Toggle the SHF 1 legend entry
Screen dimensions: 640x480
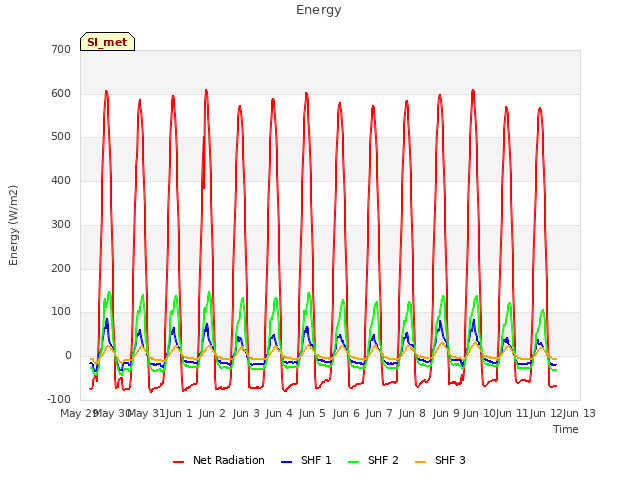click(x=306, y=460)
